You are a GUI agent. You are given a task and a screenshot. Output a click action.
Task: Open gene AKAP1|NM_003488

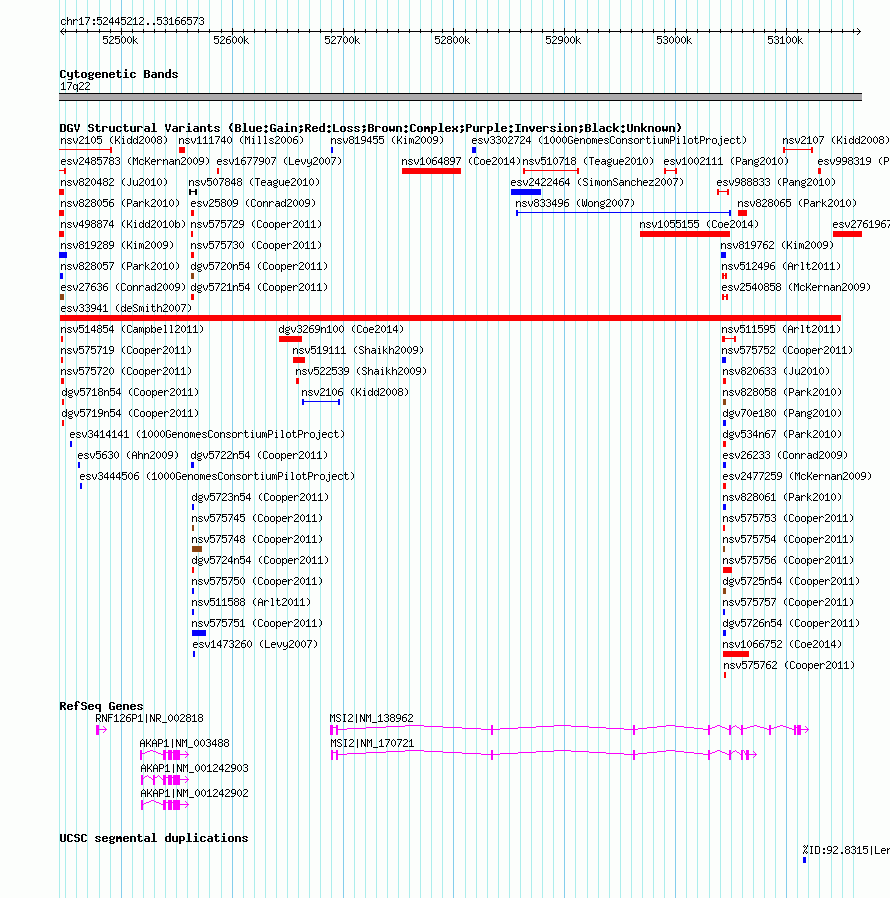[184, 743]
